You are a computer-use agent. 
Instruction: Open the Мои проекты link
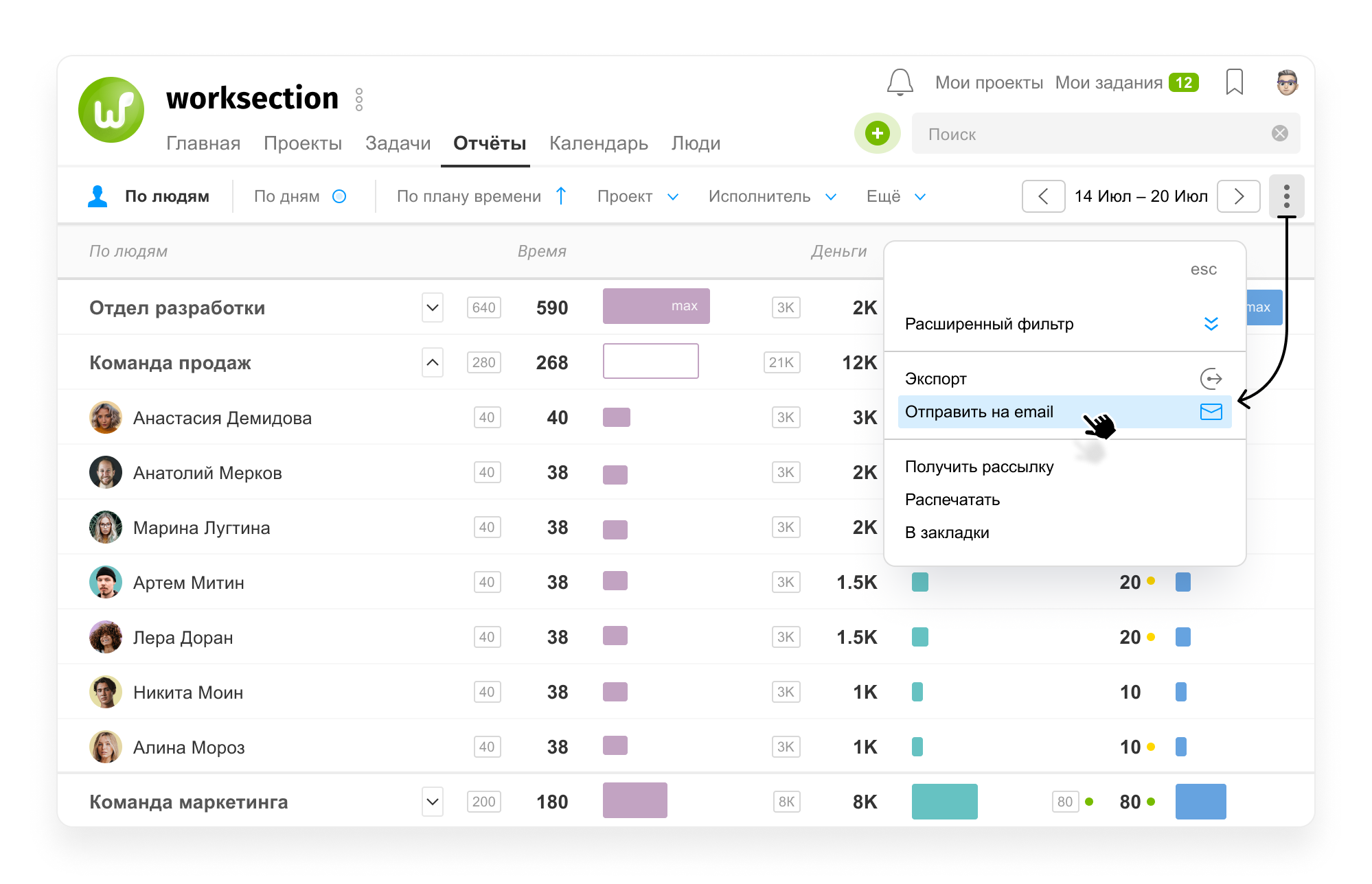989,82
